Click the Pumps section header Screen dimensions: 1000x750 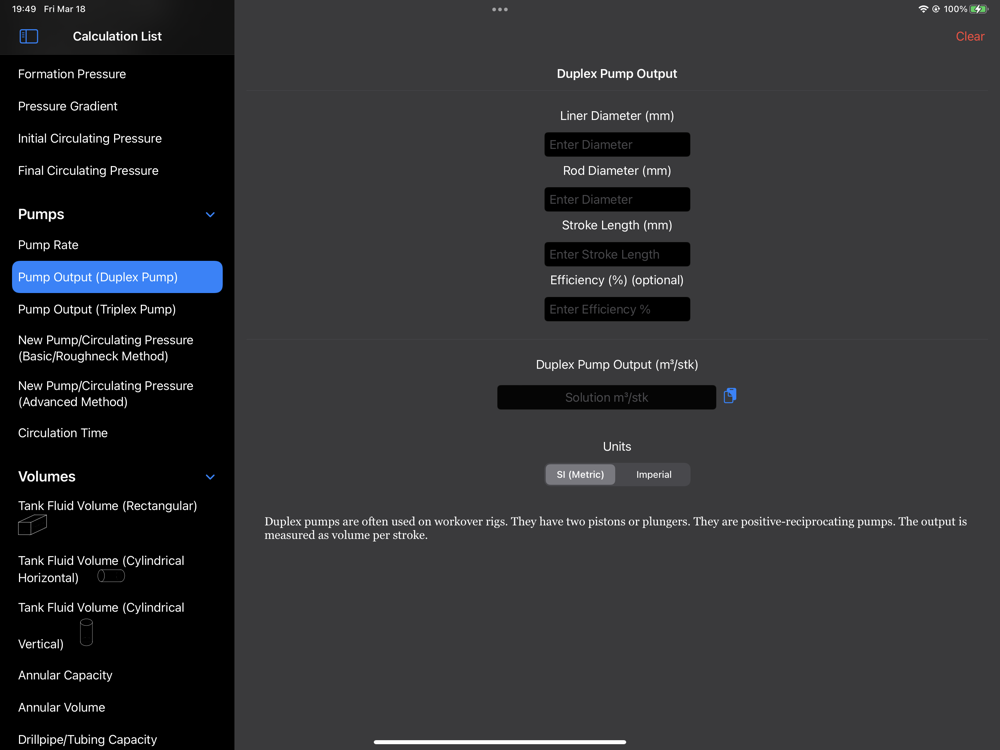[x=41, y=214]
